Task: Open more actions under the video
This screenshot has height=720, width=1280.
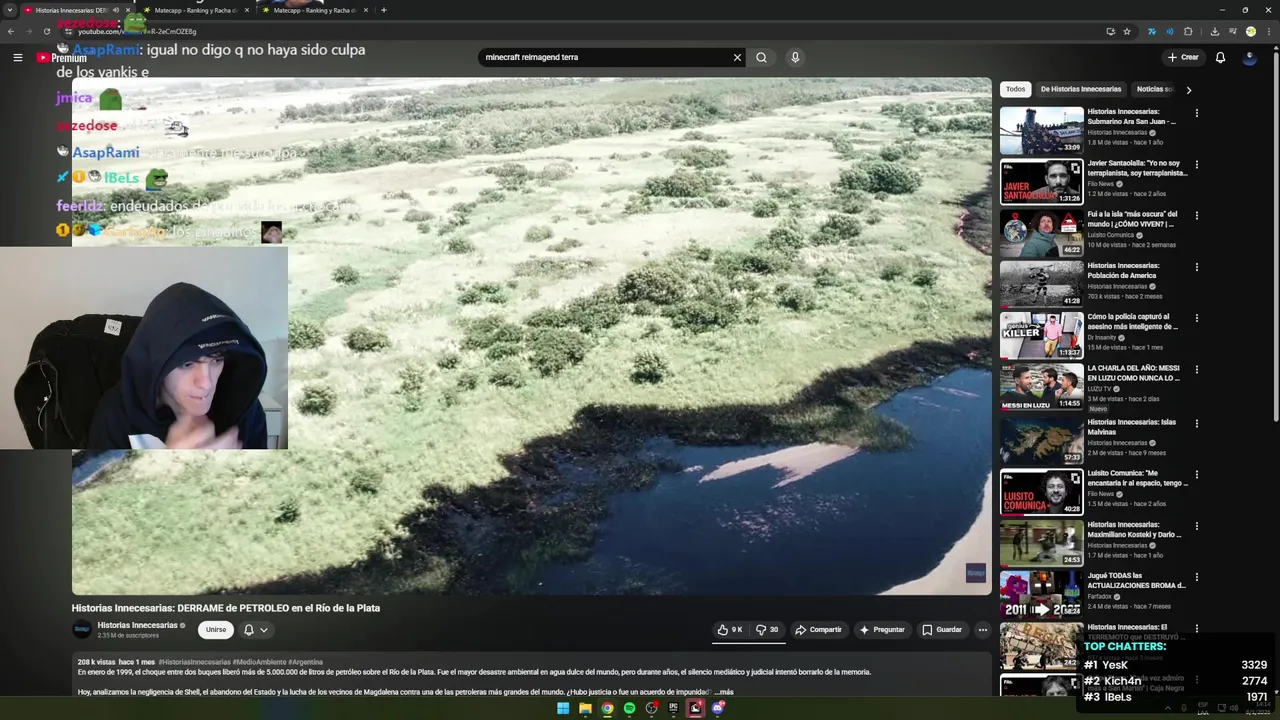Action: [x=982, y=630]
